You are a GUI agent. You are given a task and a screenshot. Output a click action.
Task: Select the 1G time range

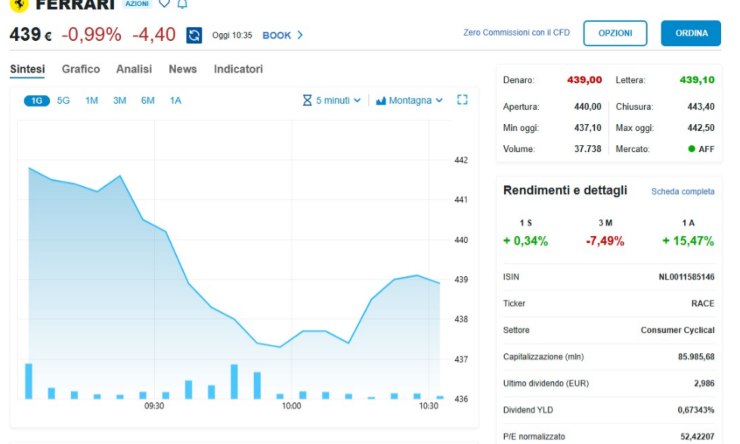click(x=37, y=101)
